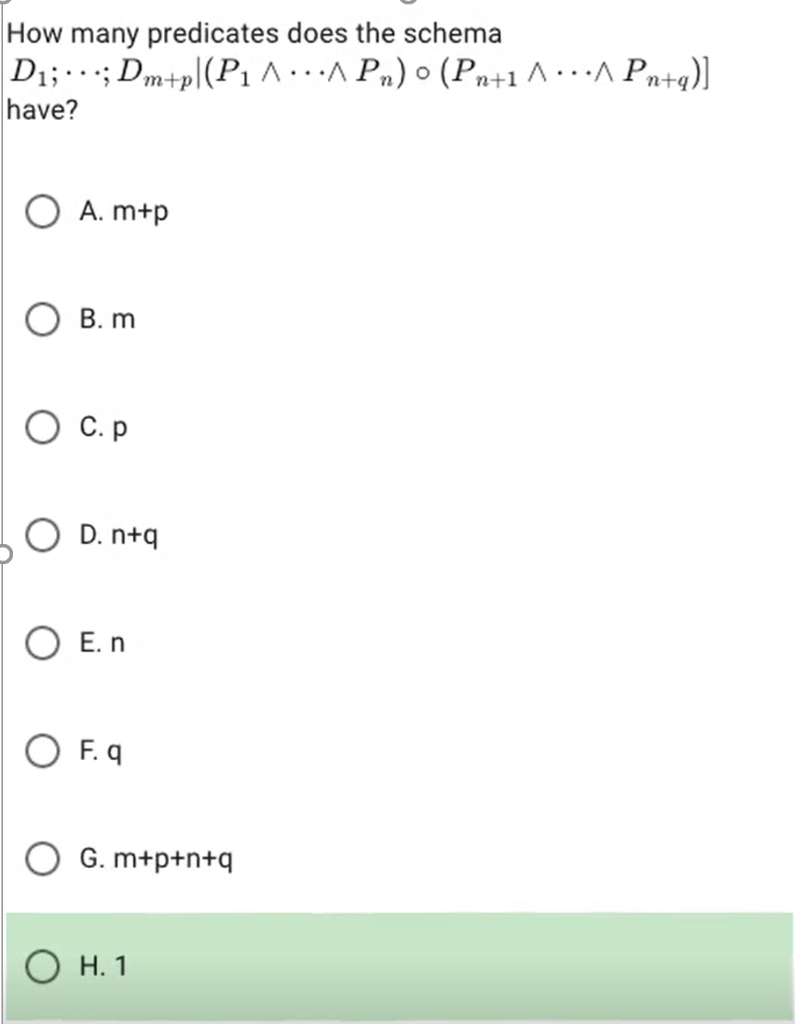Click the label text 'D. n+q'
The image size is (795, 1024).
pyautogui.click(x=118, y=535)
